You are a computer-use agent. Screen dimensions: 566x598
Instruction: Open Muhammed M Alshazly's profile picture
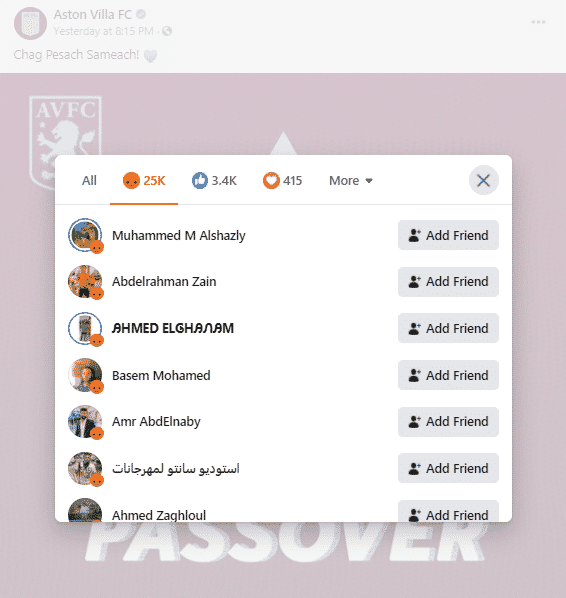tap(85, 235)
